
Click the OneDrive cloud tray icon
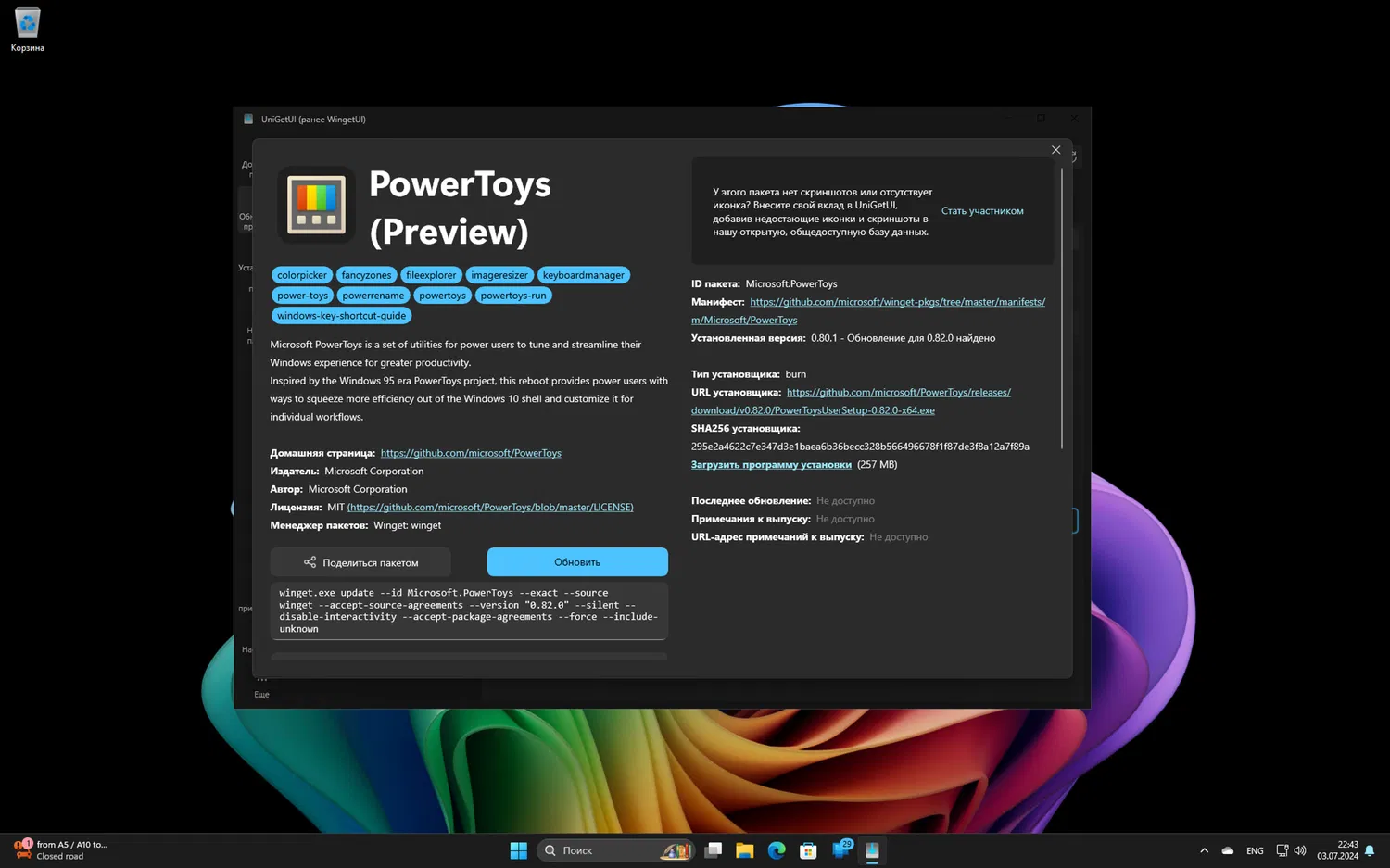(1228, 850)
